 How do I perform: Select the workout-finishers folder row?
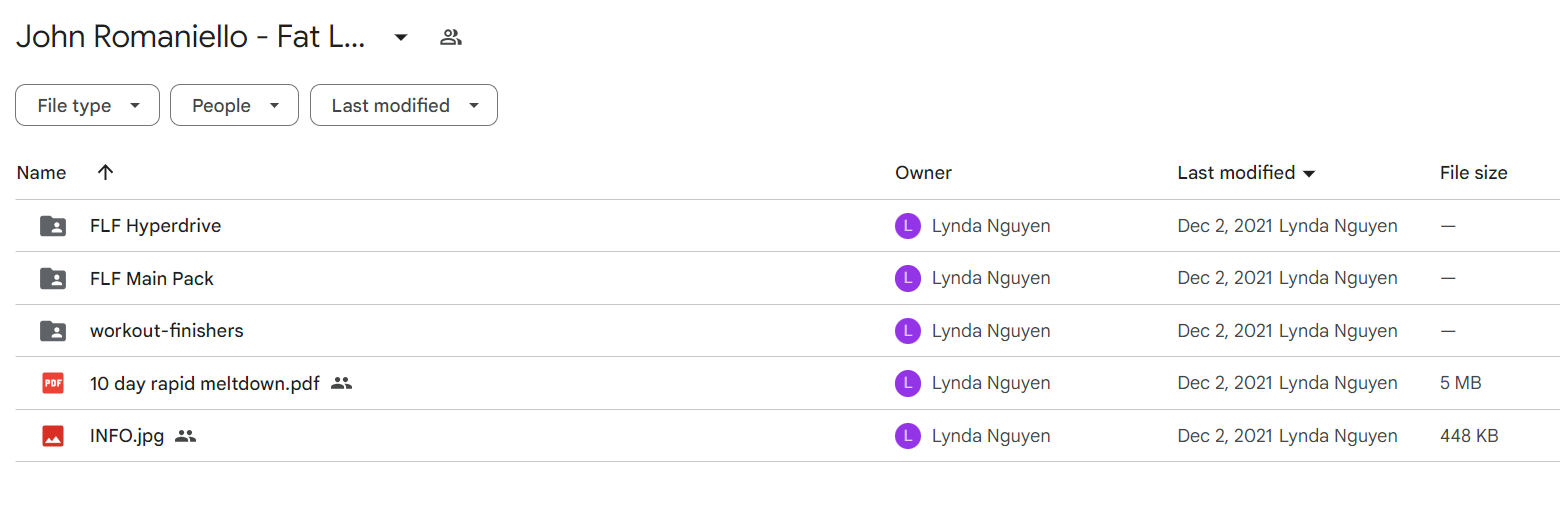coord(788,330)
